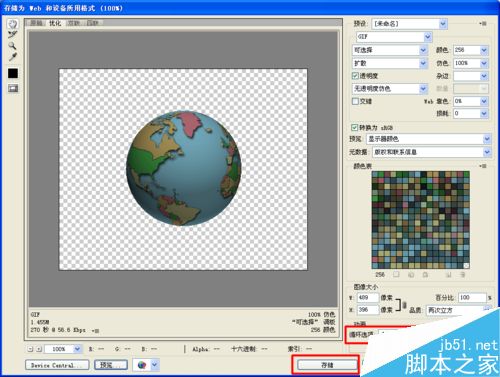The width and height of the screenshot is (500, 377).
Task: Click the Device Central button
Action: 57,365
